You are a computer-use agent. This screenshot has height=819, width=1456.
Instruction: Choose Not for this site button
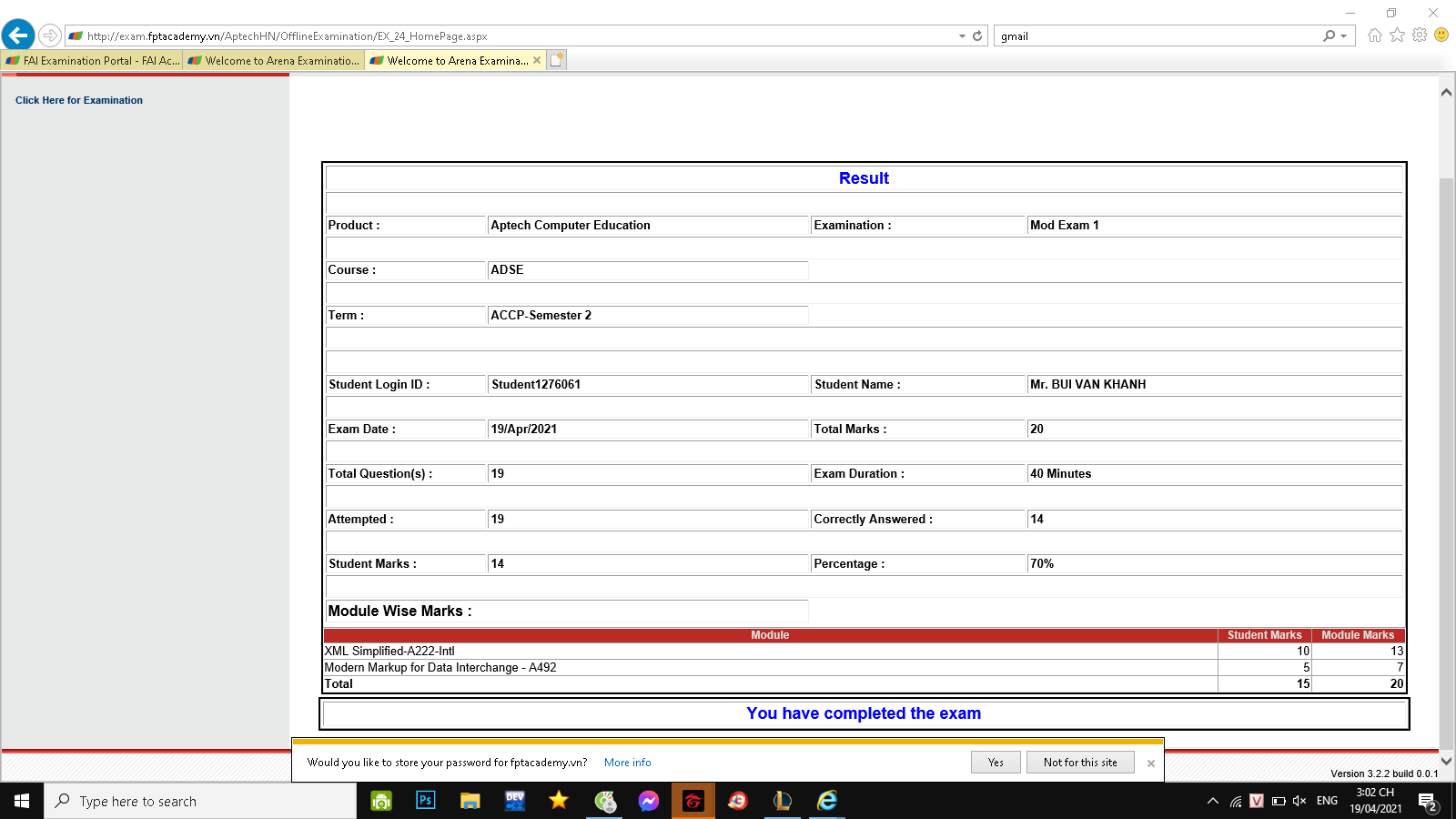pyautogui.click(x=1080, y=763)
